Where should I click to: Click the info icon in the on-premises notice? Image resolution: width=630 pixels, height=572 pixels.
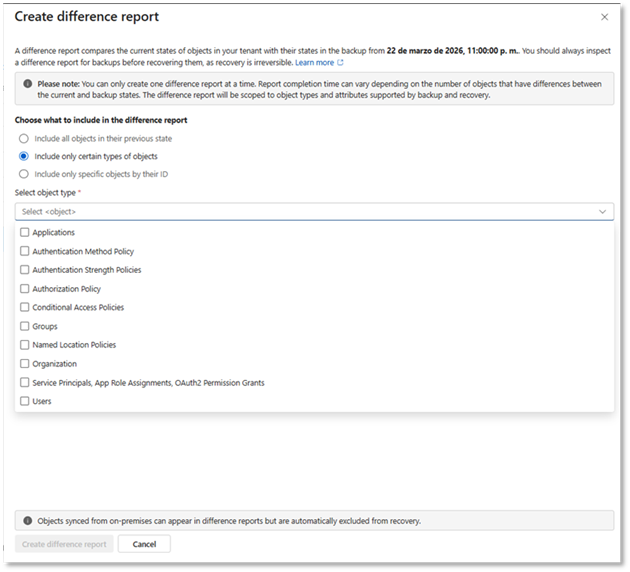27,521
